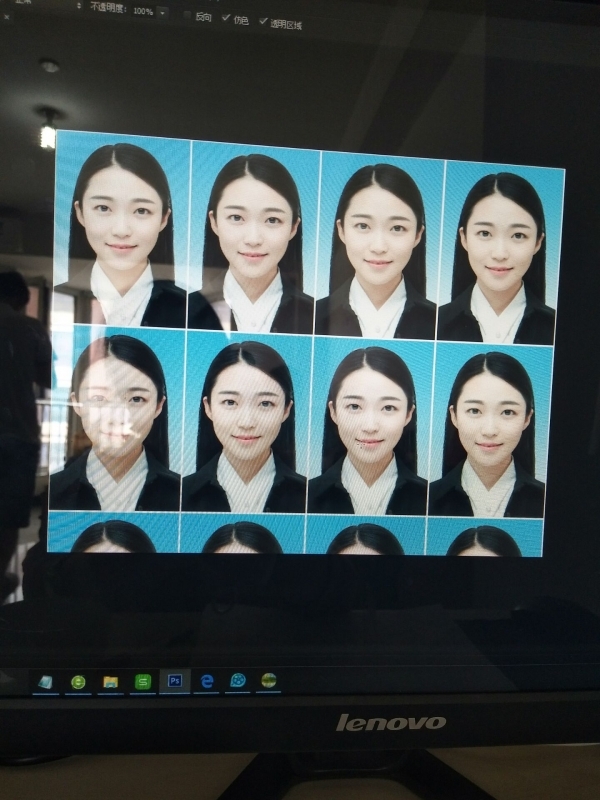Launch the green WPS "S" taskbar icon

click(143, 682)
